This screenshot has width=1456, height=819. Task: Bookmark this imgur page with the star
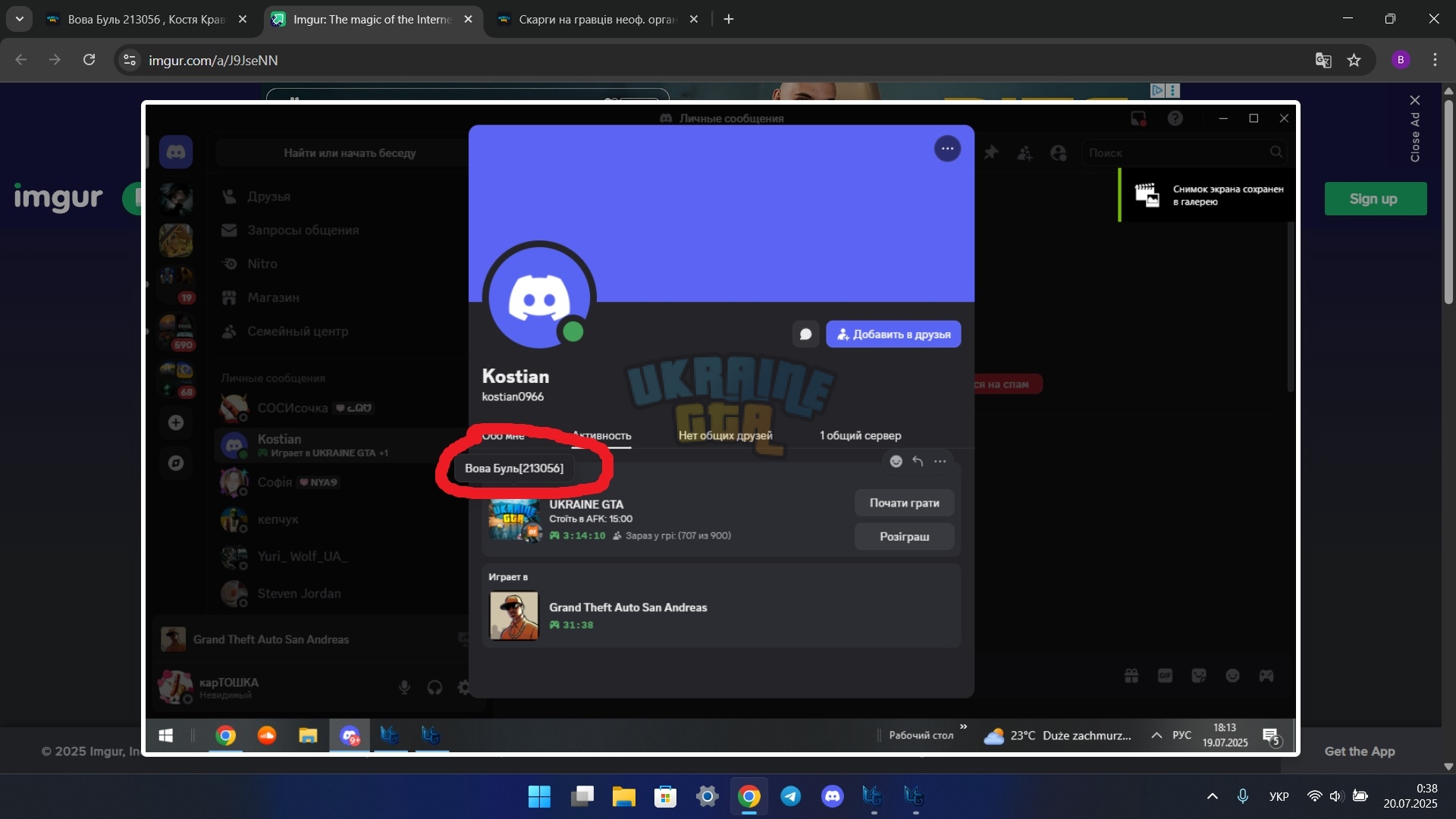pyautogui.click(x=1354, y=60)
